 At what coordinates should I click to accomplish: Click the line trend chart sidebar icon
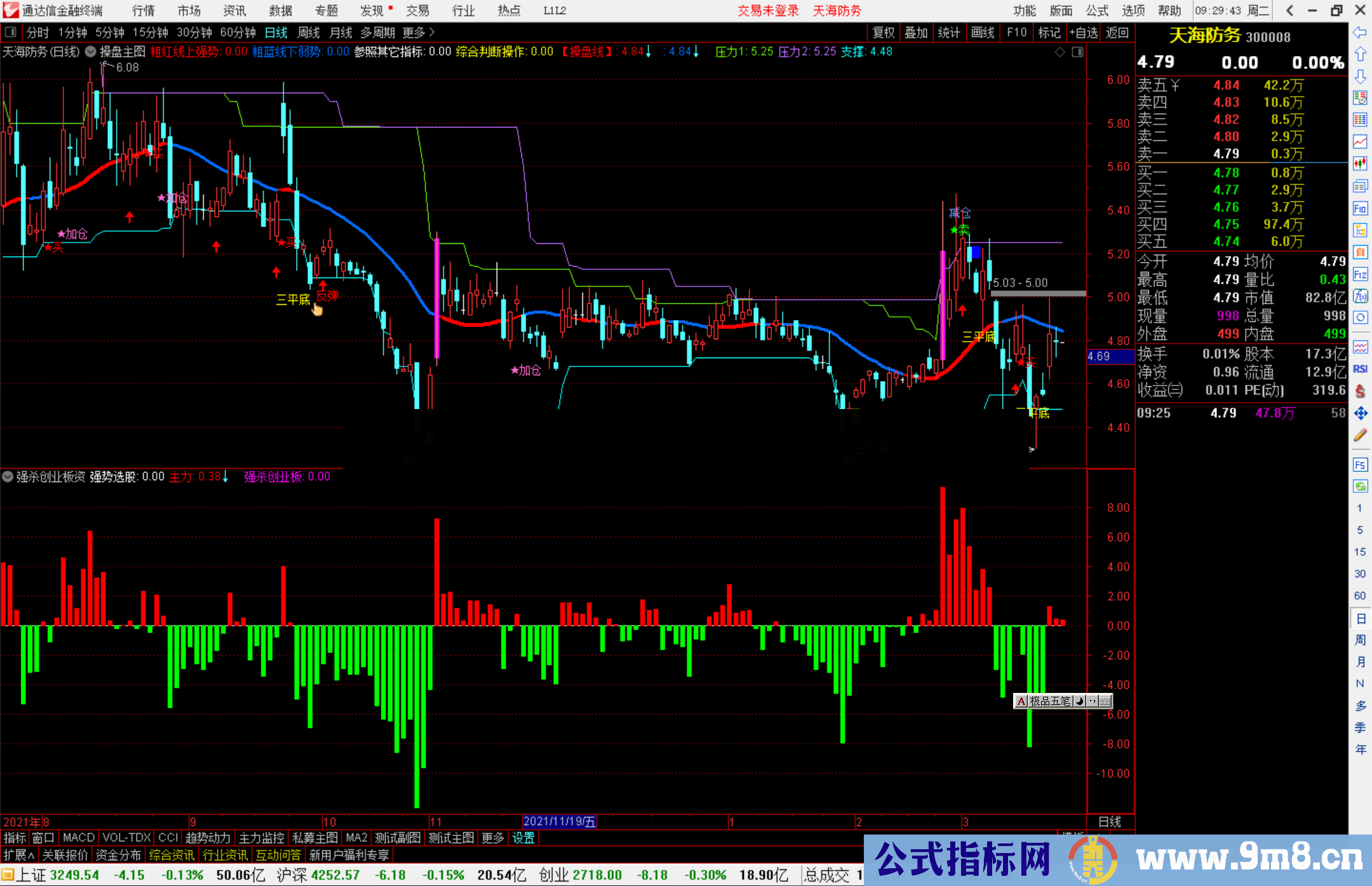coord(1360,142)
